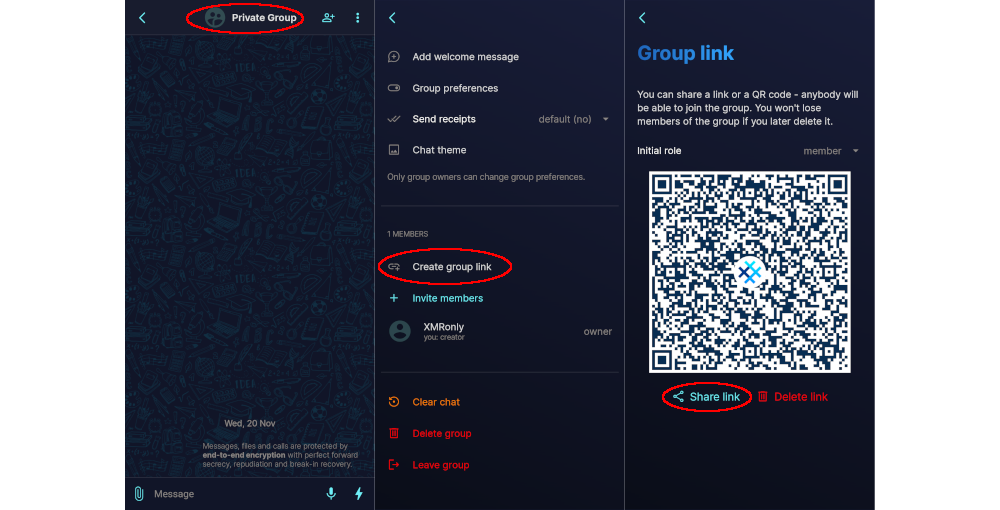Select the XMRonly owner member row
1000x510 pixels.
coord(499,332)
